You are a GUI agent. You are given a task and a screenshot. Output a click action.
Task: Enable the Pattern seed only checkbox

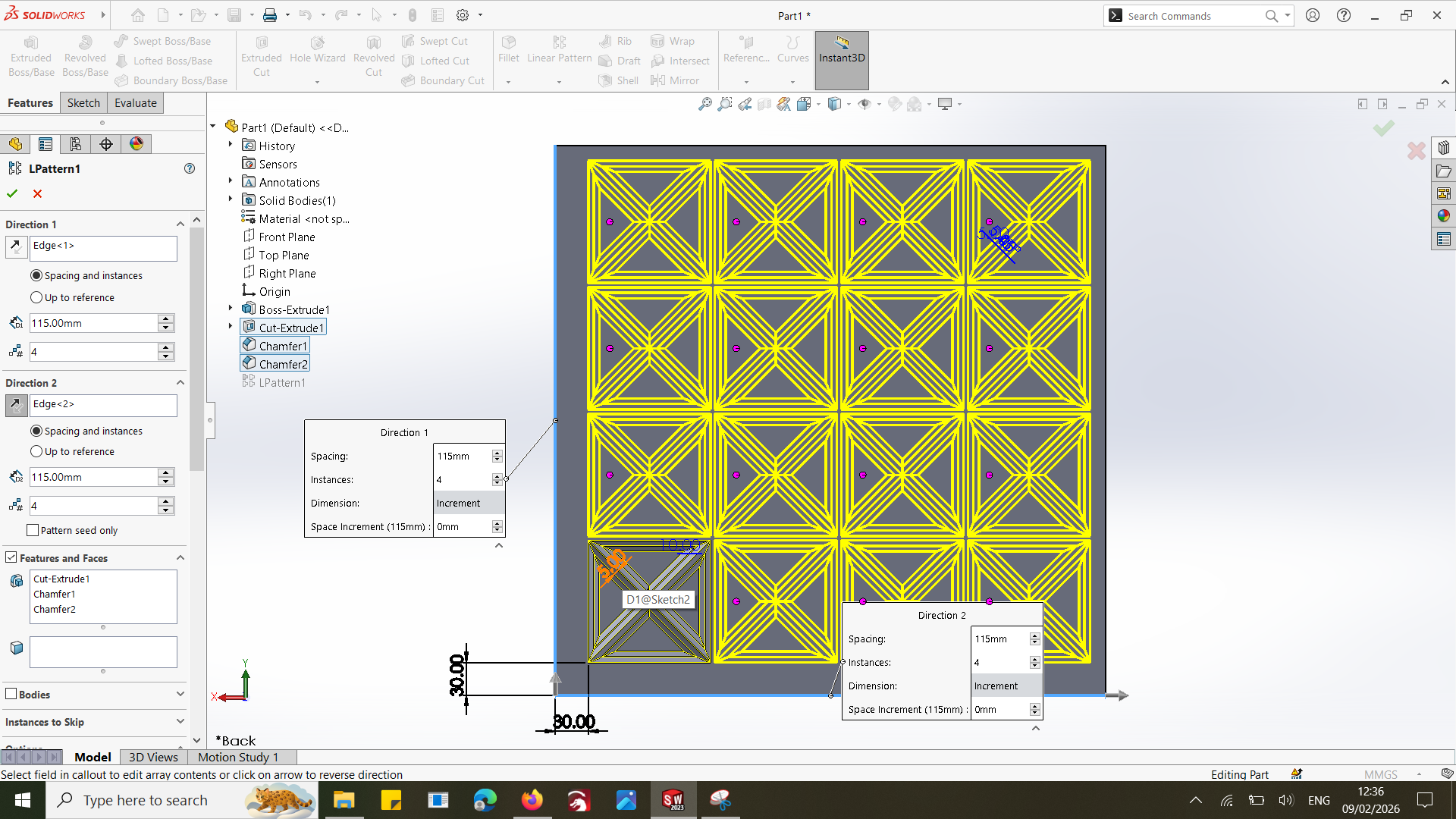click(33, 530)
